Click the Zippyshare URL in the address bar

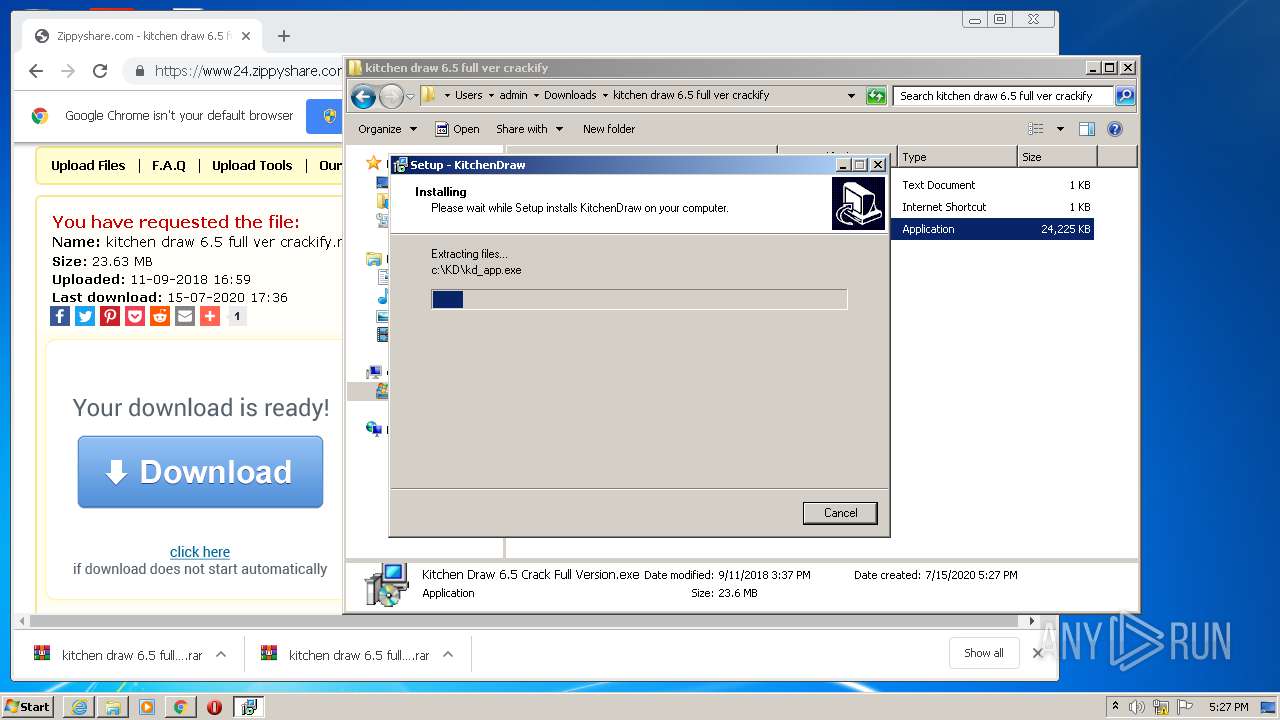coord(248,71)
